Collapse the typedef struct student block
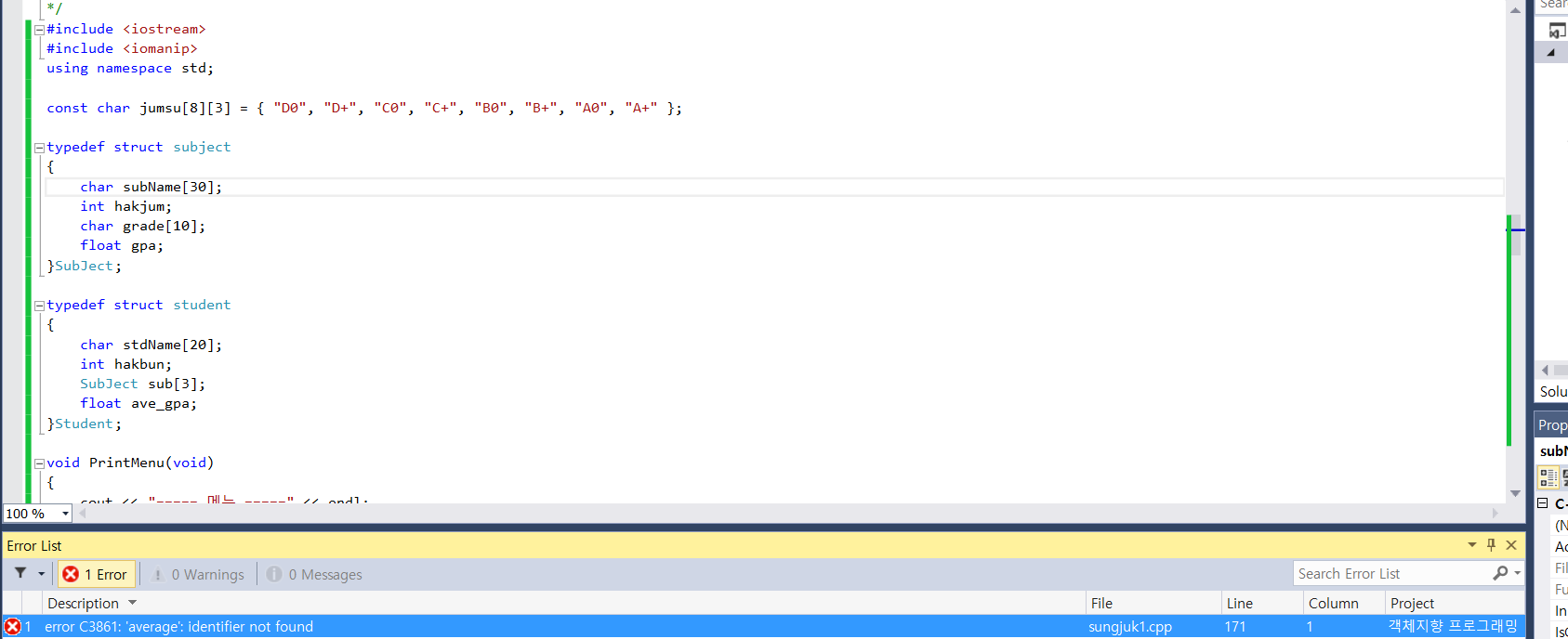The height and width of the screenshot is (639, 1568). [40, 306]
